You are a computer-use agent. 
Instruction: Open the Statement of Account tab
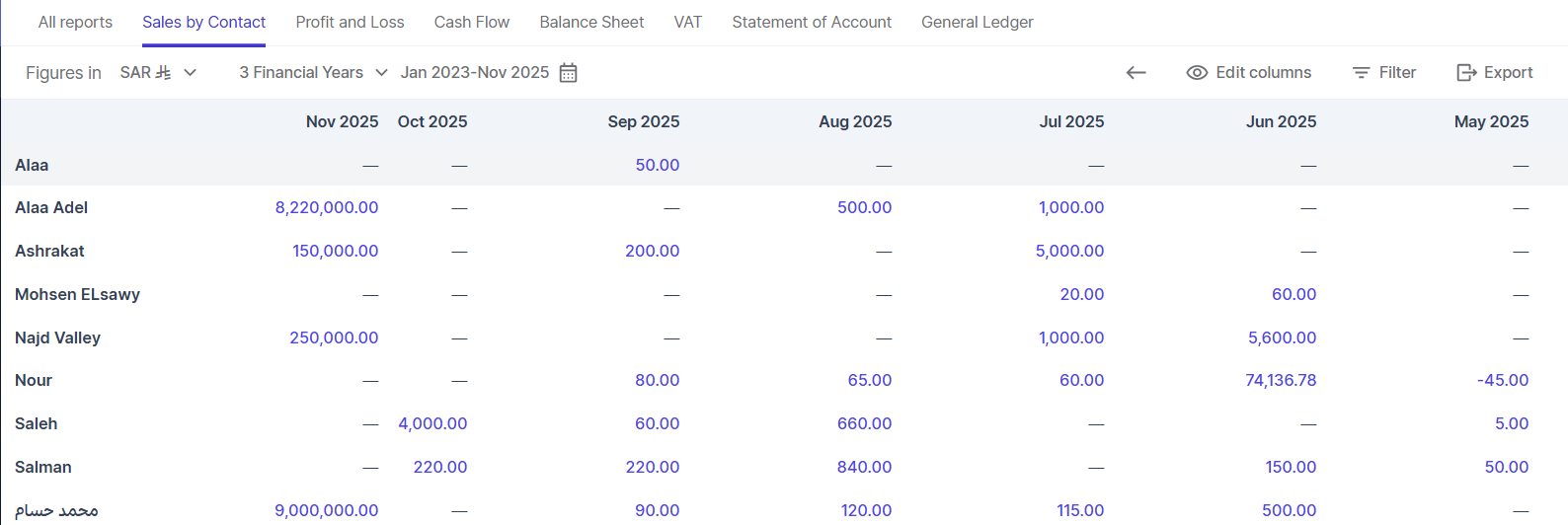(812, 22)
